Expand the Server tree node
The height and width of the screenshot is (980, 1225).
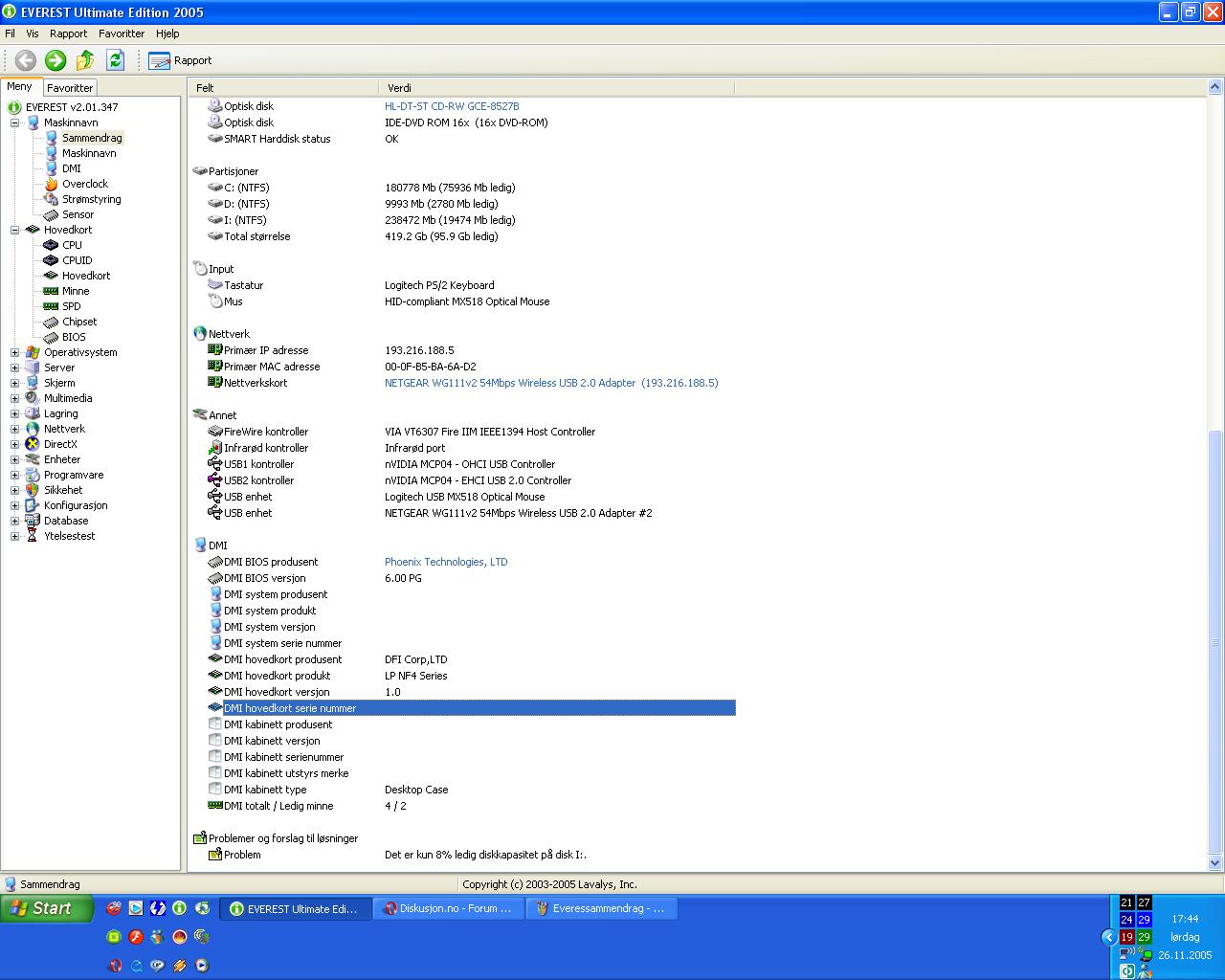tap(15, 367)
